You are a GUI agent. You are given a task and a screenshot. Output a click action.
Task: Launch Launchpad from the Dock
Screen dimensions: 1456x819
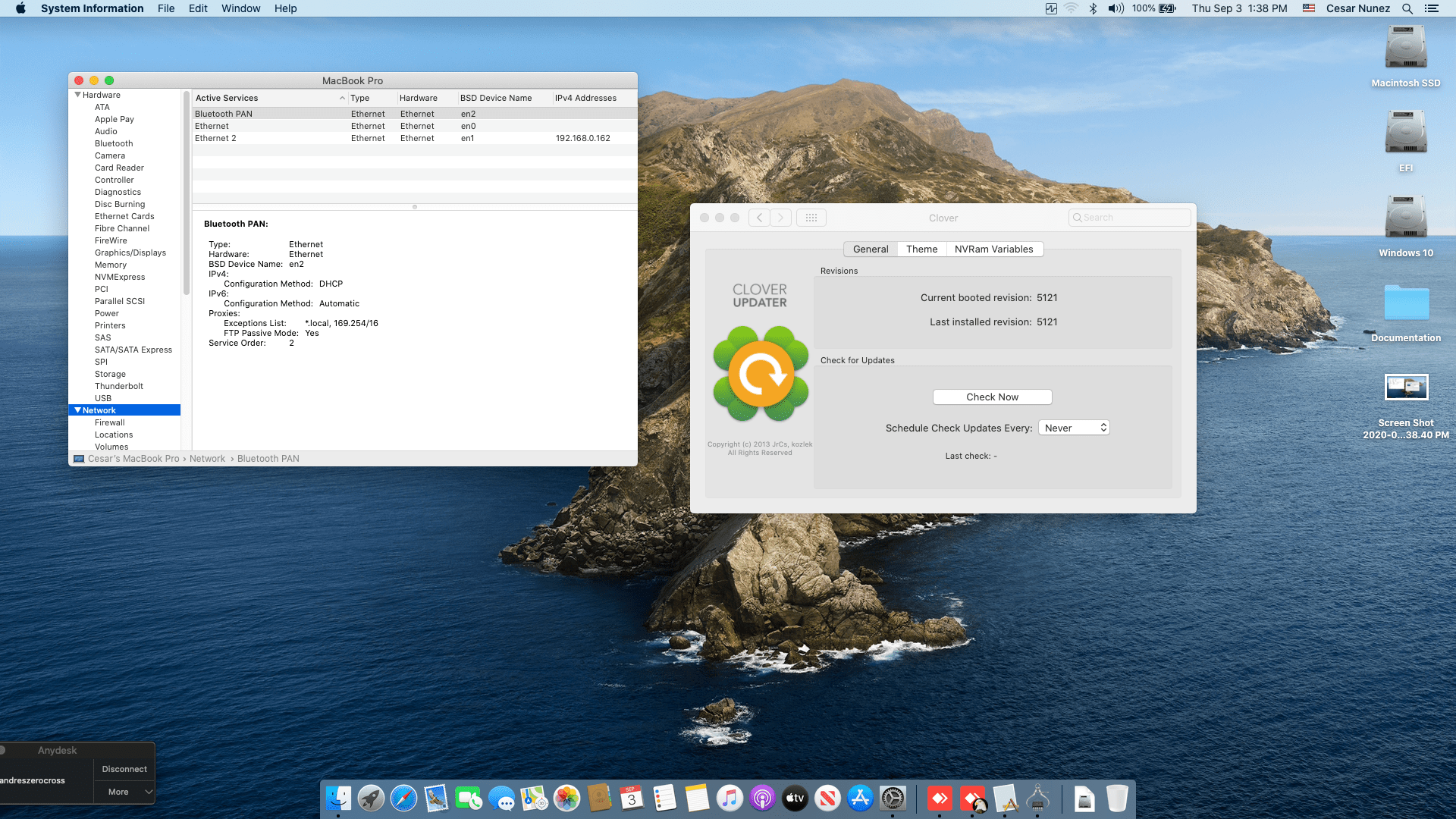click(x=371, y=799)
